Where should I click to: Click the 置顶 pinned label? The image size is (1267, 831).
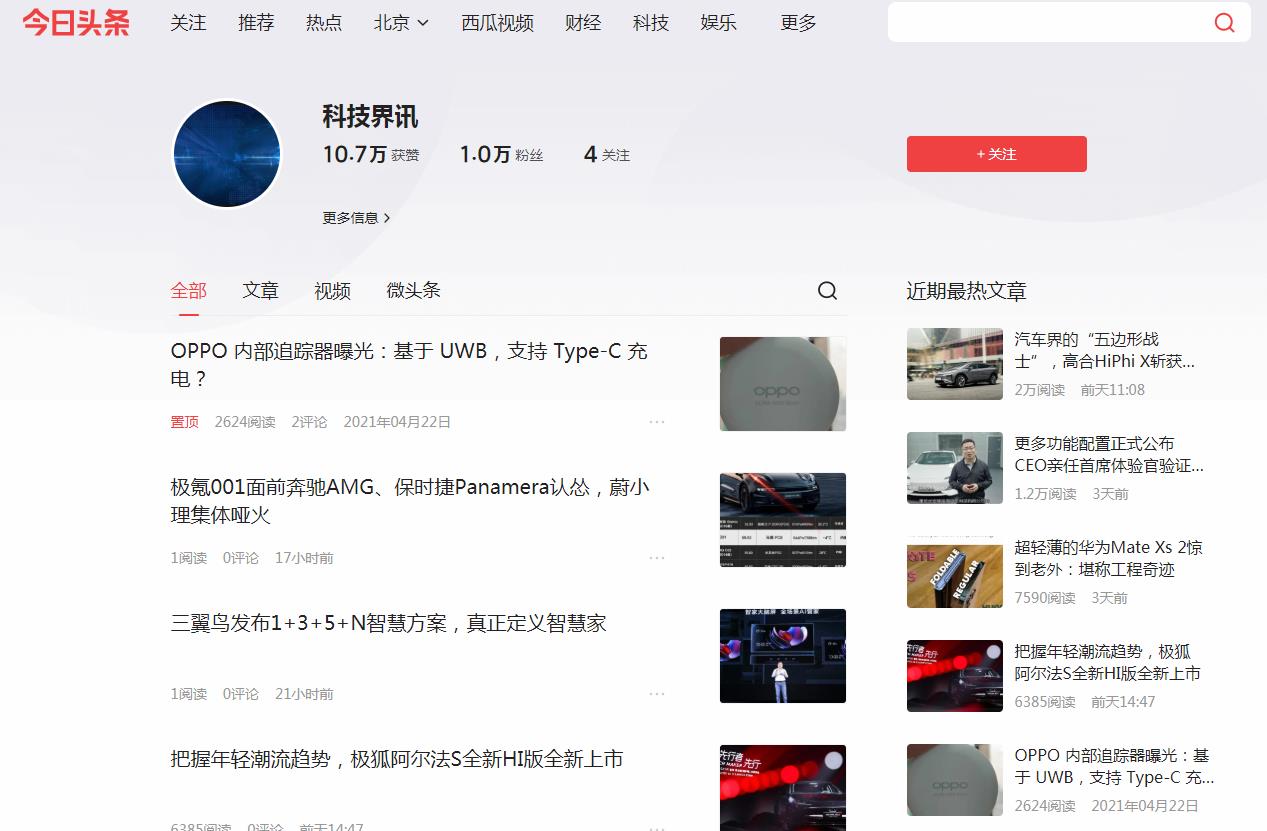click(x=184, y=422)
